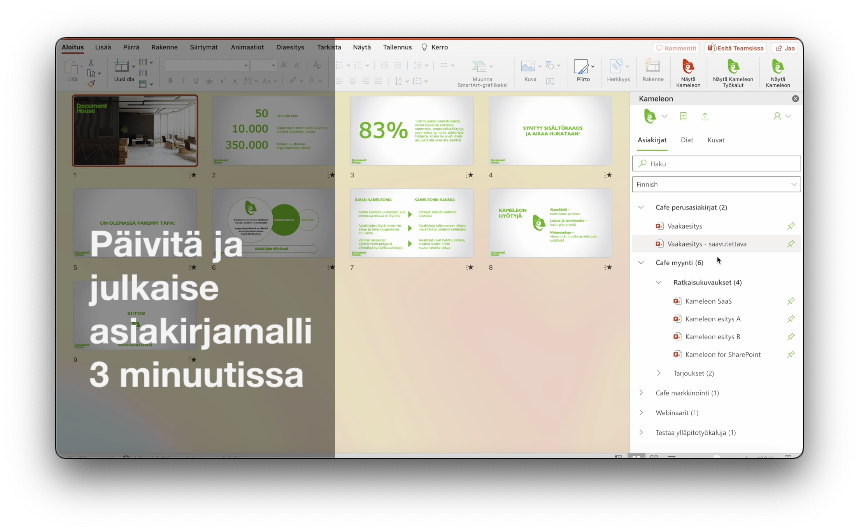The height and width of the screenshot is (532, 859).
Task: Select the 83% slide 3 thumbnail
Action: [411, 130]
